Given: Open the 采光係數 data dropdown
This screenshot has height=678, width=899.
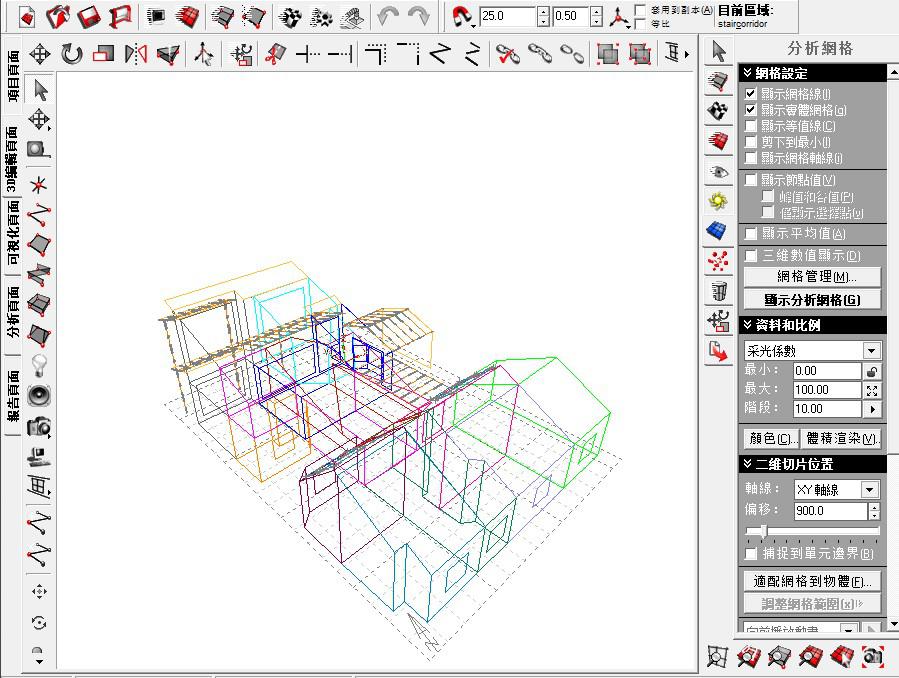Looking at the screenshot, I should click(871, 351).
